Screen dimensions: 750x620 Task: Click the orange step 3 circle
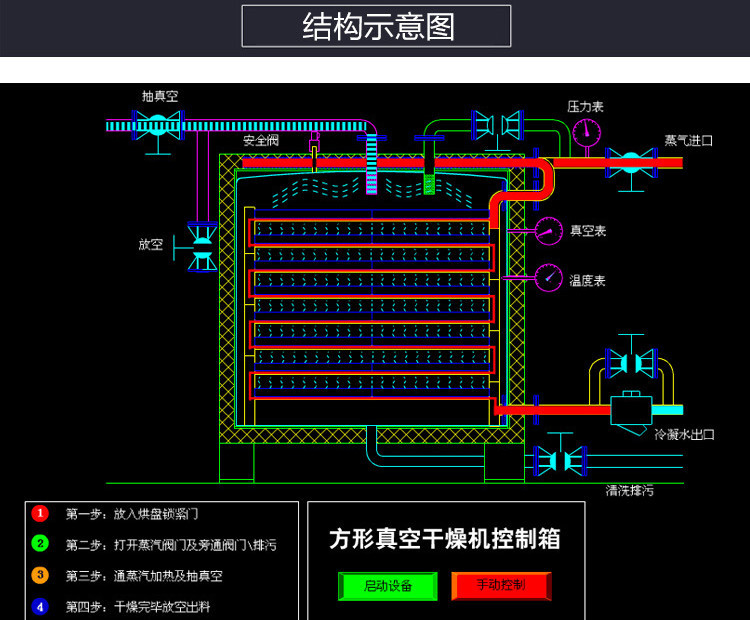(x=40, y=575)
